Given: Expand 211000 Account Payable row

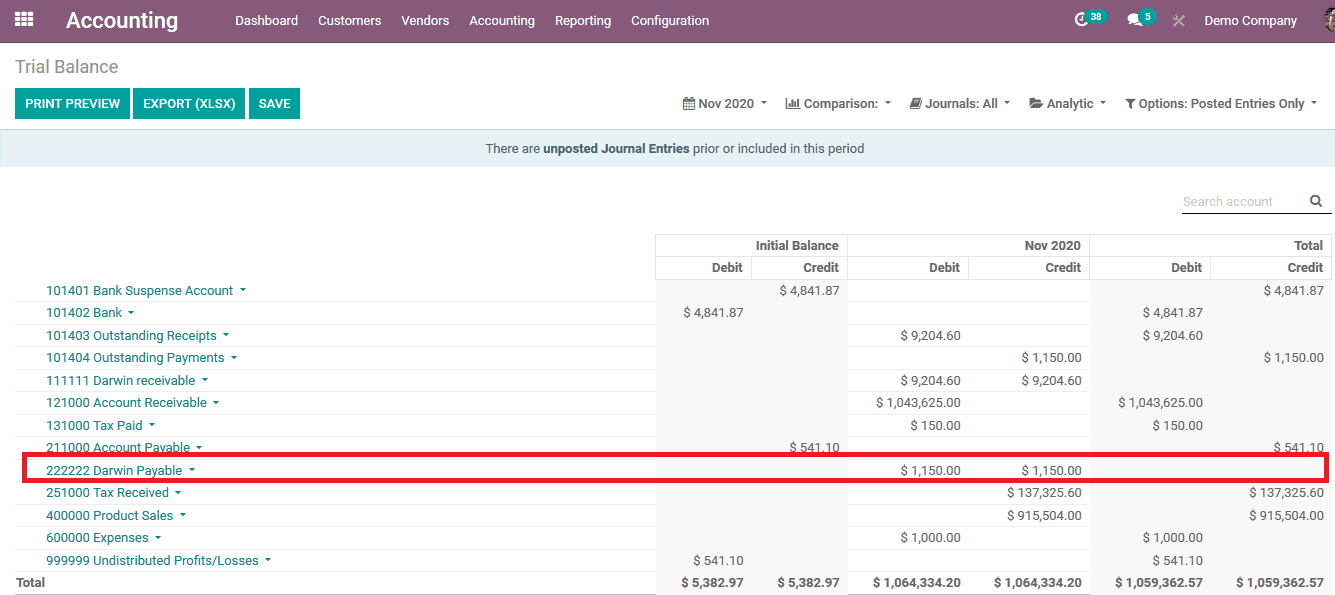Looking at the screenshot, I should (x=124, y=447).
